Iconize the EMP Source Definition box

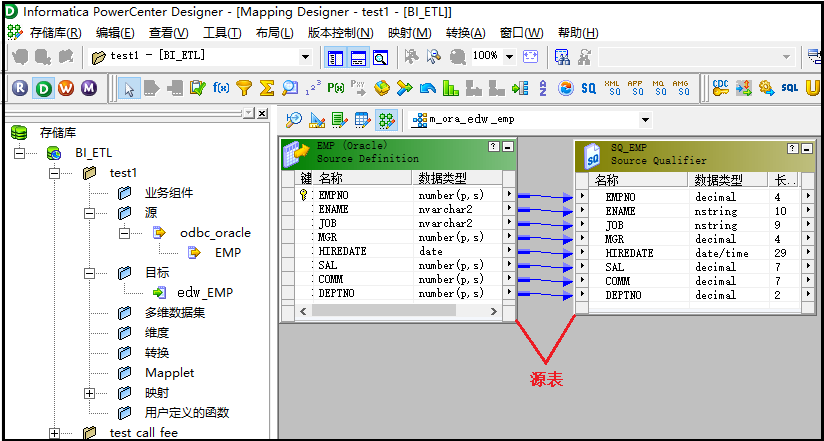508,147
